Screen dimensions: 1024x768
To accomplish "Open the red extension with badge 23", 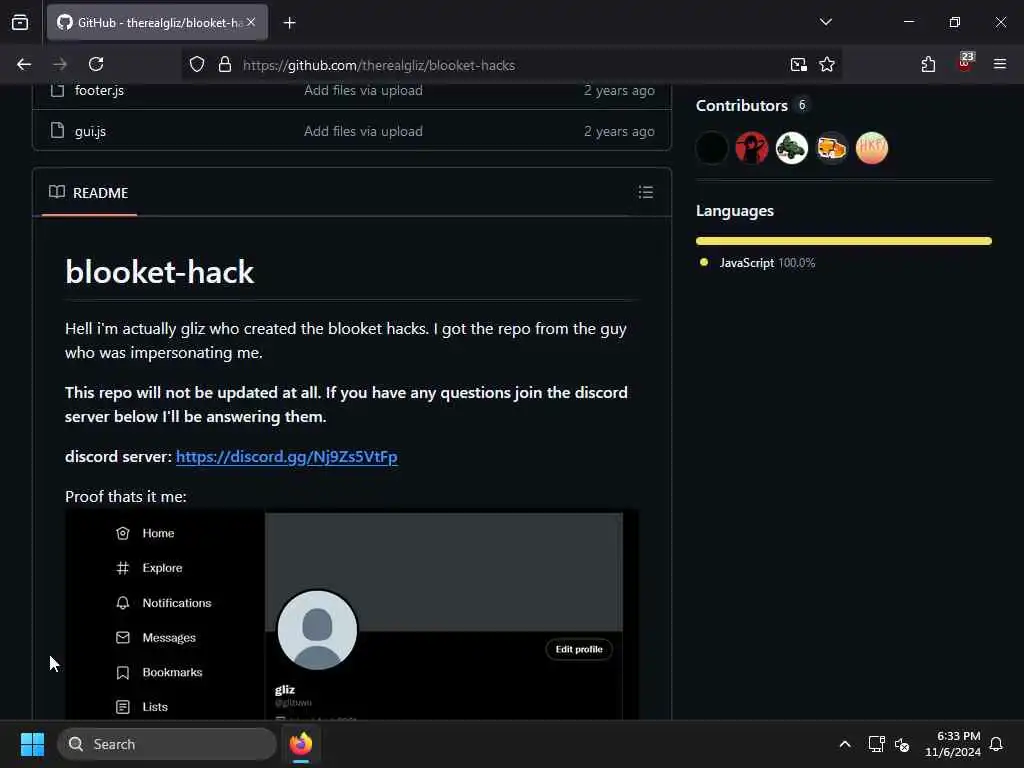I will tap(965, 62).
